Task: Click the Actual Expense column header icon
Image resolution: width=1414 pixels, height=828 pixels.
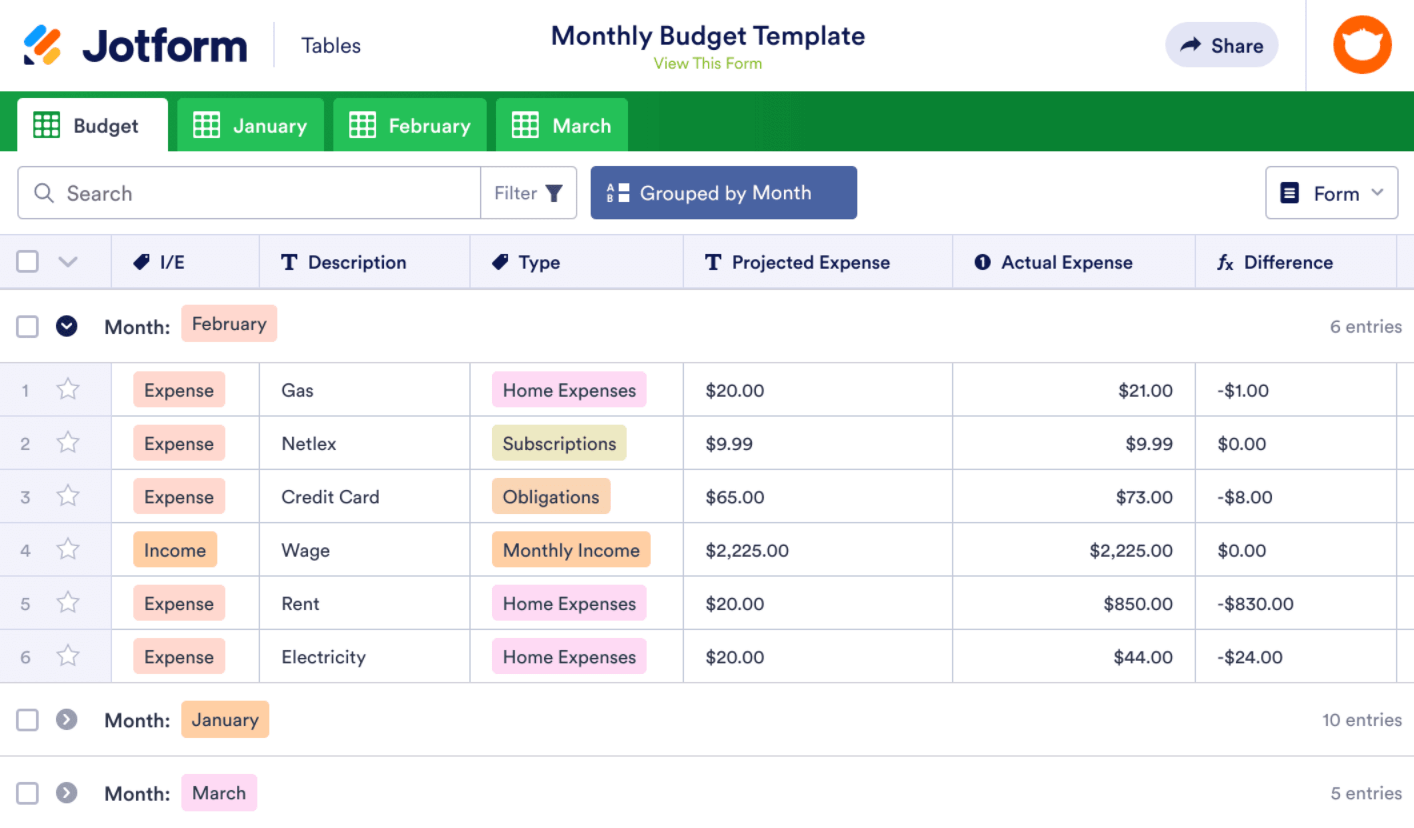Action: pyautogui.click(x=982, y=263)
